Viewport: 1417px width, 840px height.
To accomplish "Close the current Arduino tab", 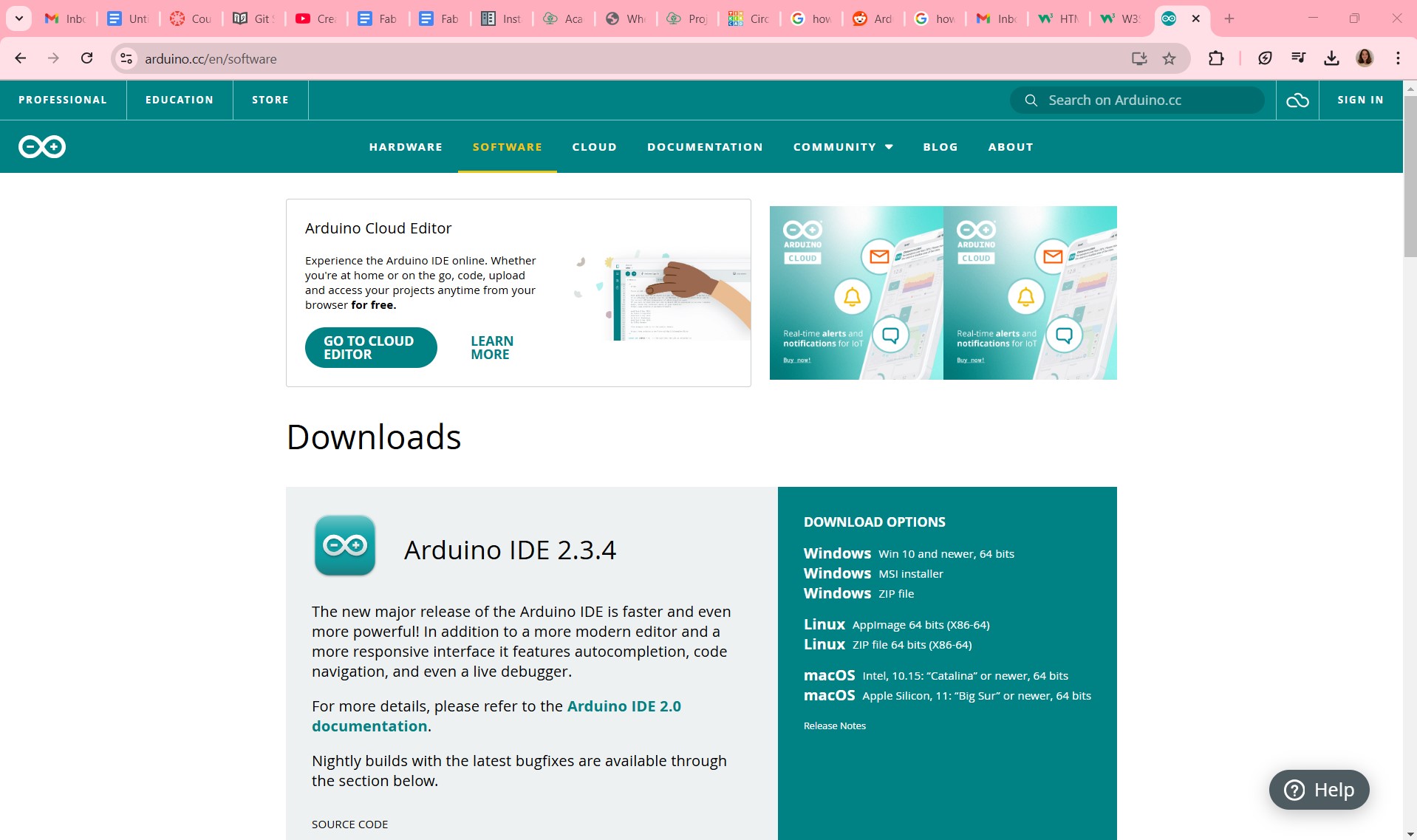I will tap(1196, 18).
